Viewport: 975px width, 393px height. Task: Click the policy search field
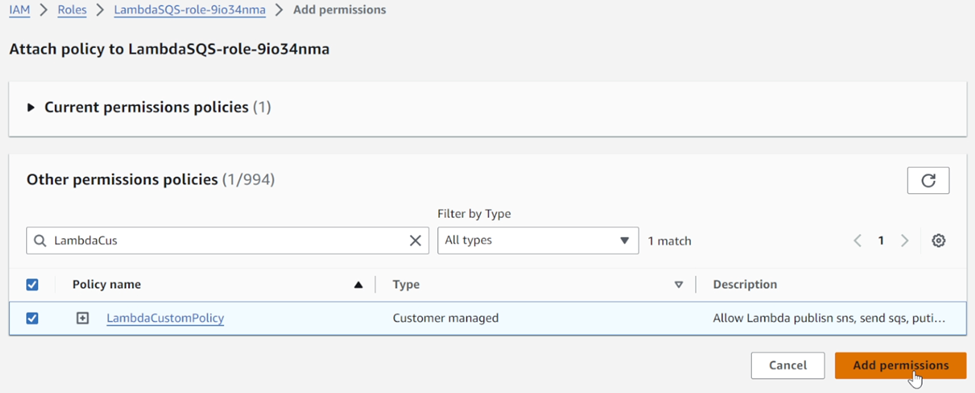click(x=228, y=241)
